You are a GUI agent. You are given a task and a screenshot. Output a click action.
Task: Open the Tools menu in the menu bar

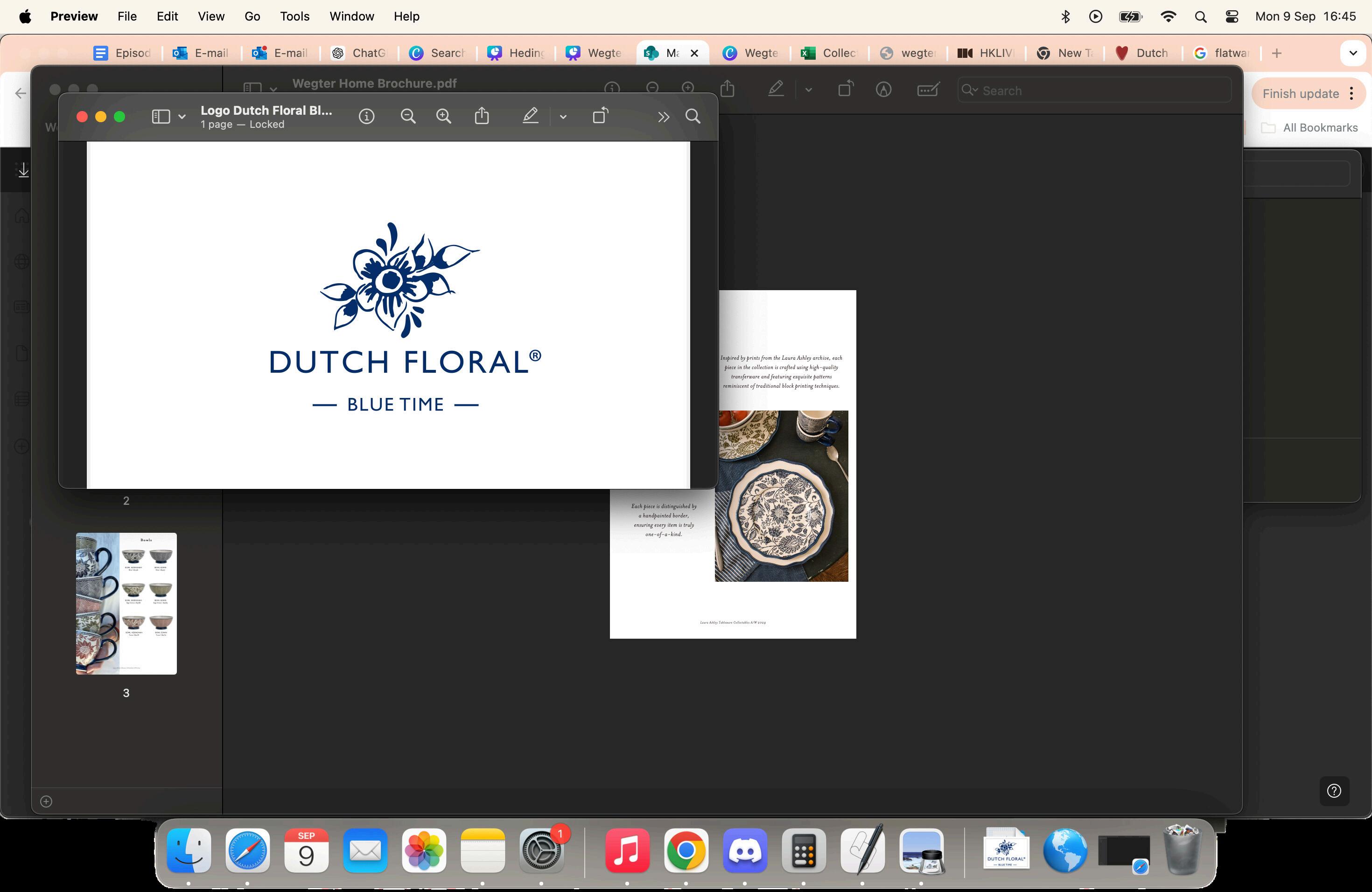294,16
